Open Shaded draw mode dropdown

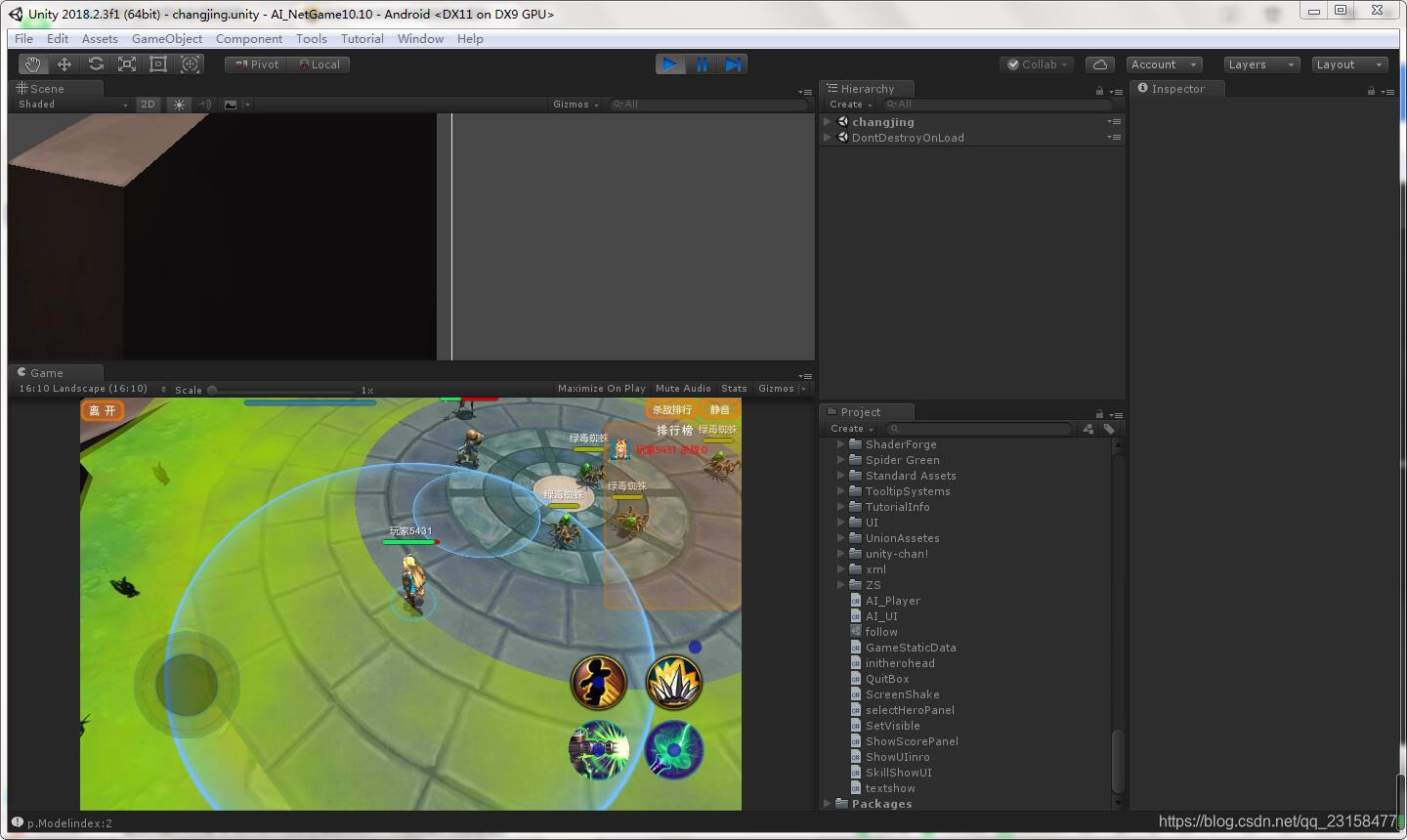(72, 105)
